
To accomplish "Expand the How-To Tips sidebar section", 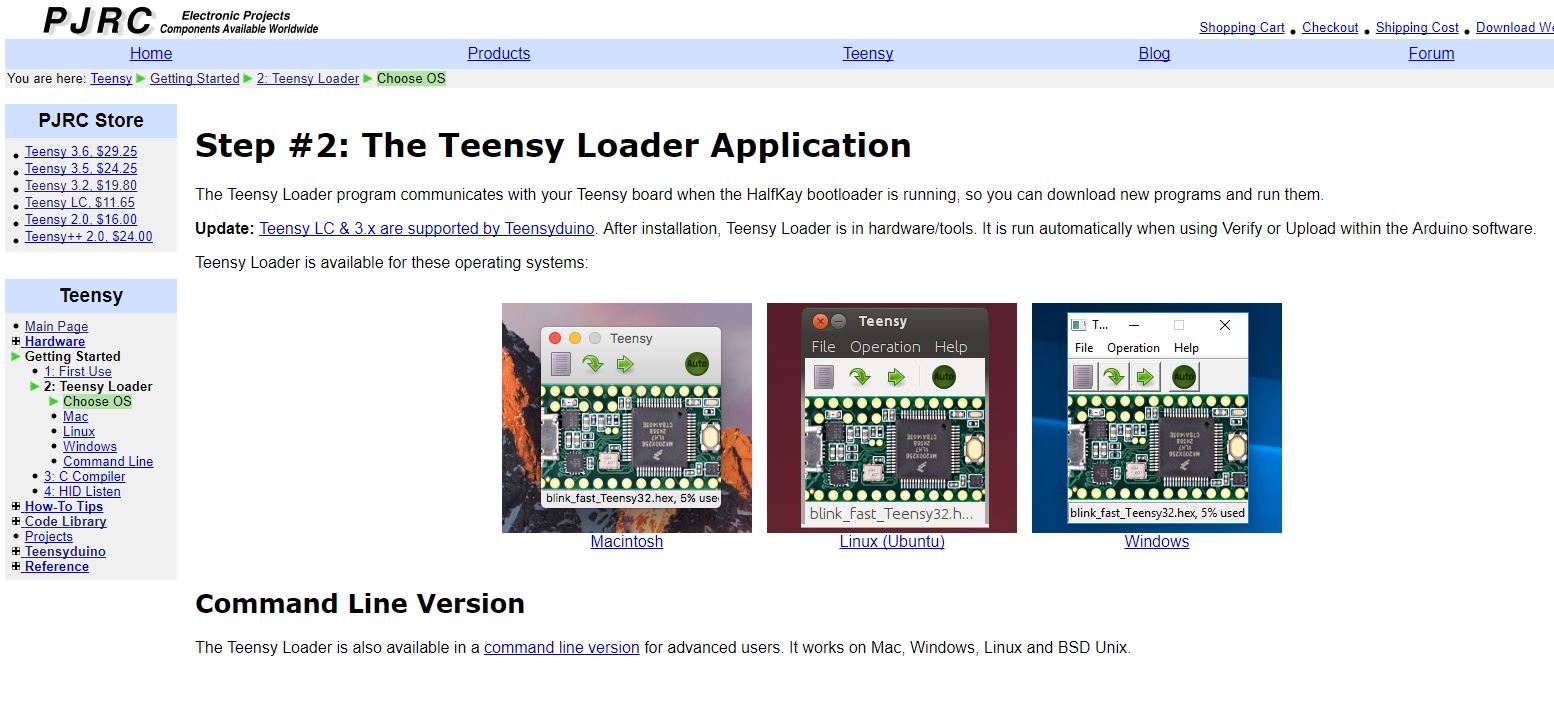I will pyautogui.click(x=16, y=507).
